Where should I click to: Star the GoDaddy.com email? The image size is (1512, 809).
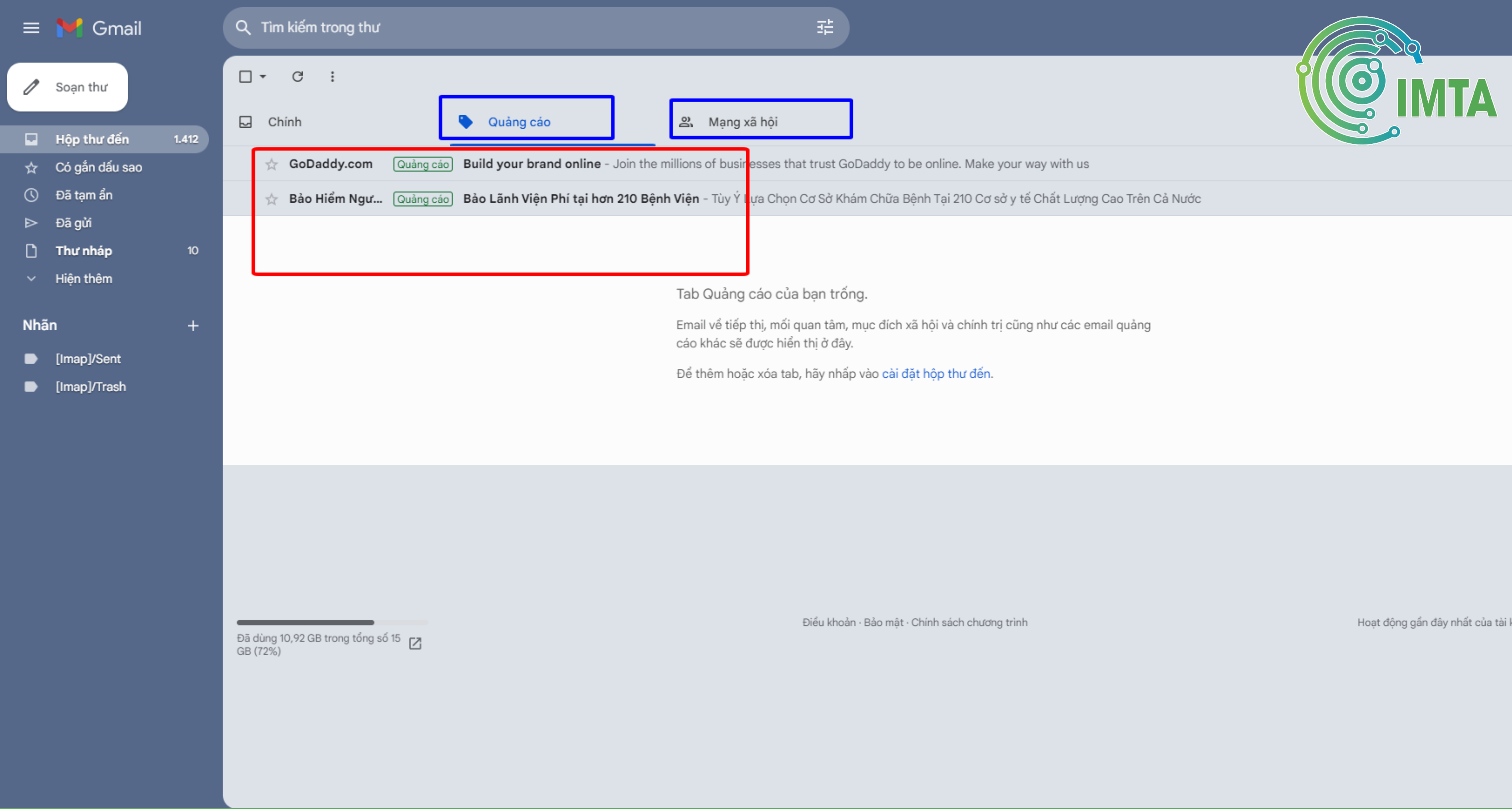point(271,164)
